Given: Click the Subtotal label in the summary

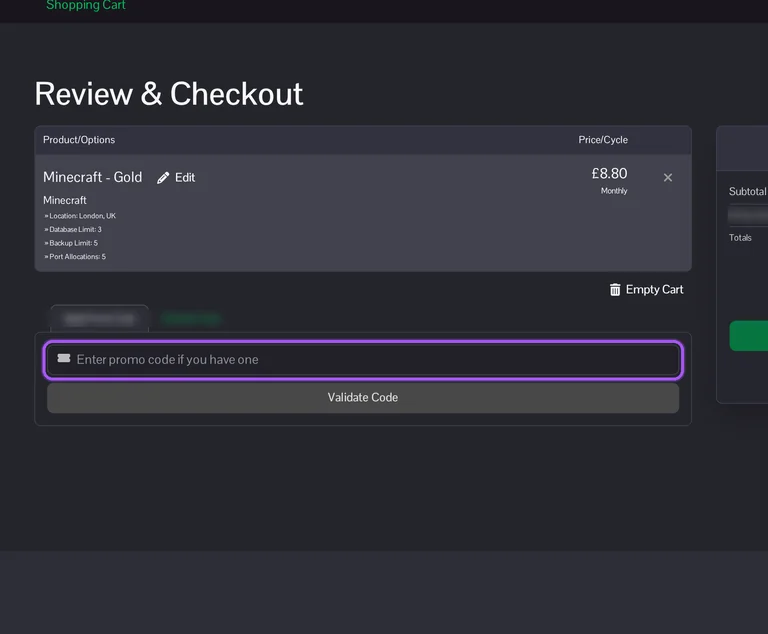Looking at the screenshot, I should [747, 192].
